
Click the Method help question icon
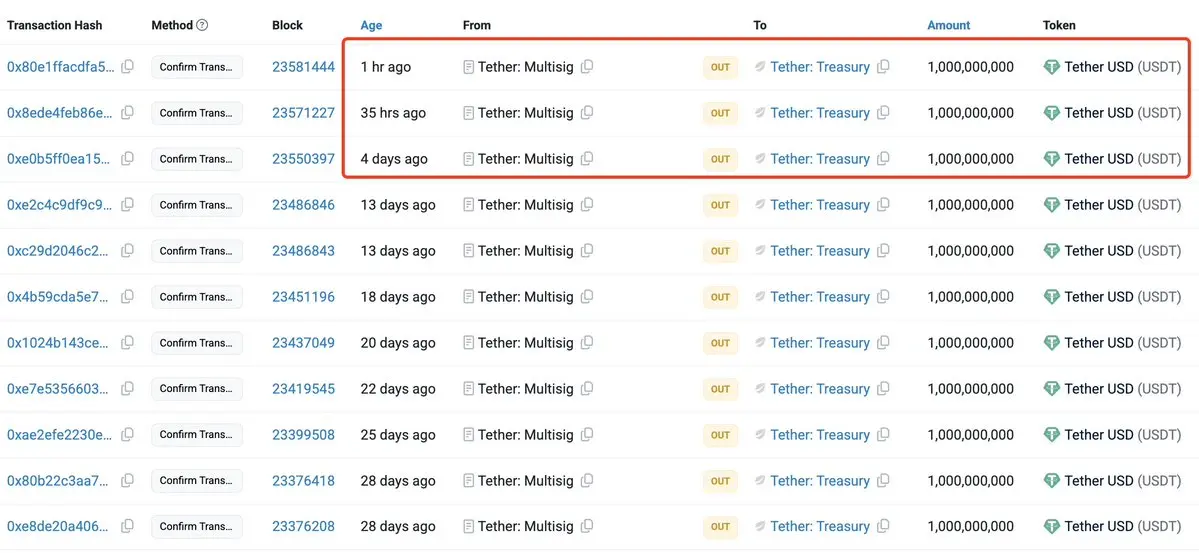point(203,25)
